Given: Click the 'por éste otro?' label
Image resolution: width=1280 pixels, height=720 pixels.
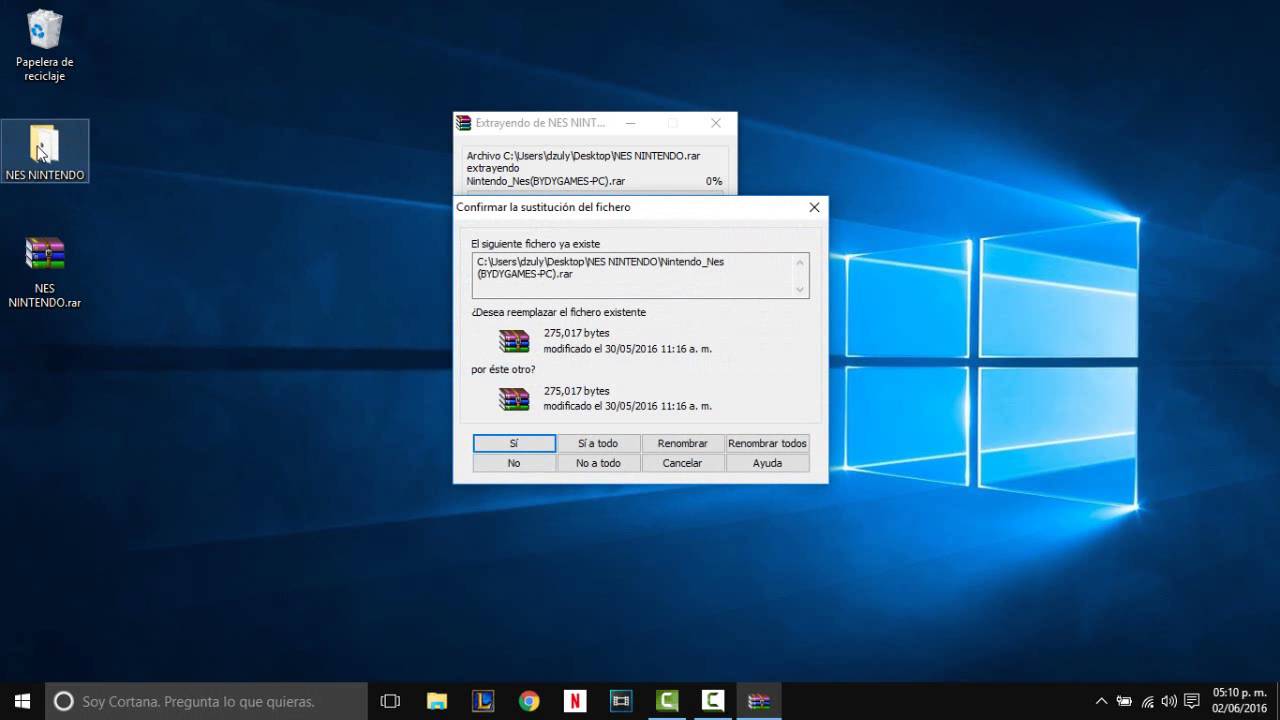Looking at the screenshot, I should (x=503, y=370).
